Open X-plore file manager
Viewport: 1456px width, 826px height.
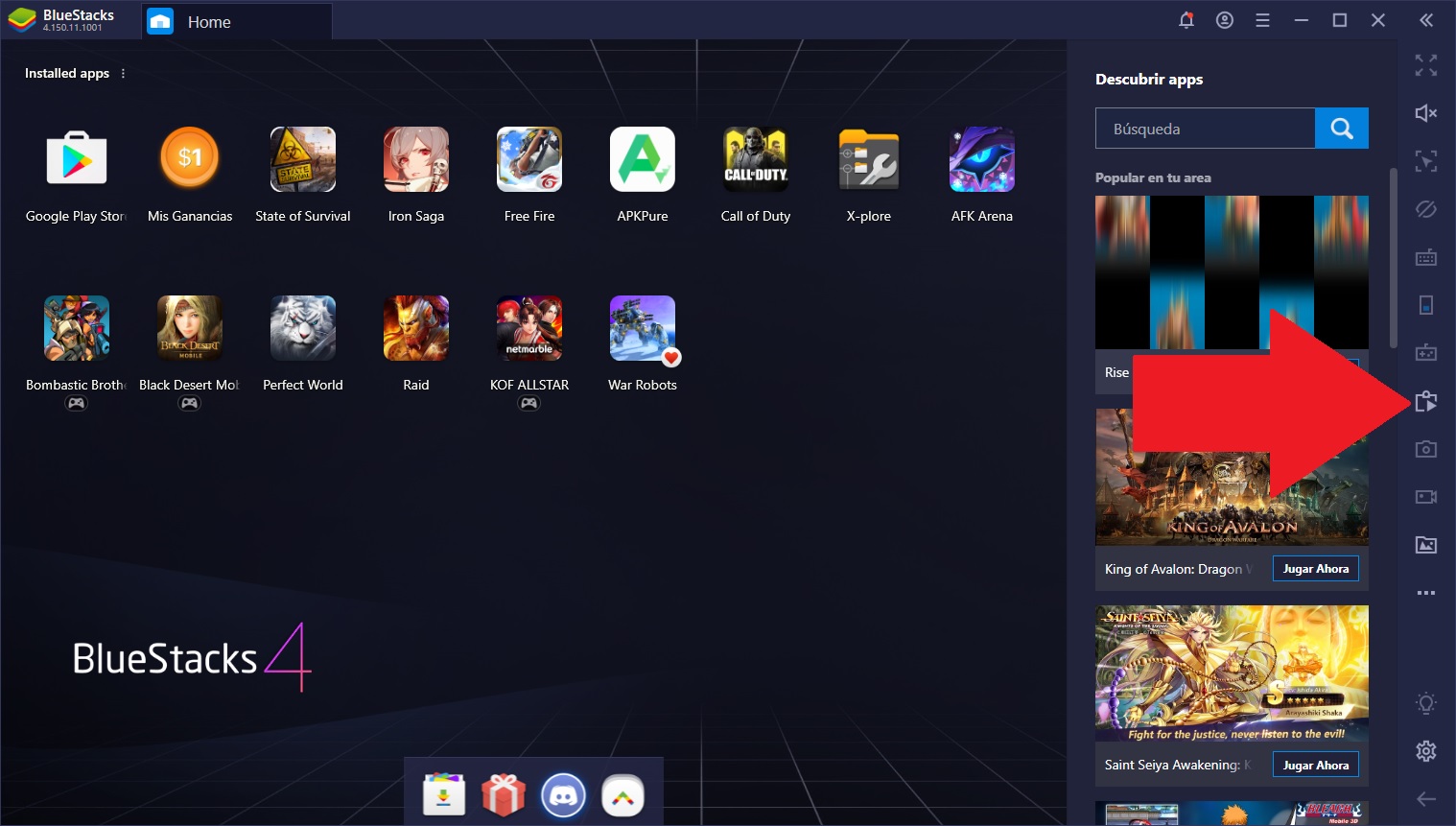[x=869, y=159]
